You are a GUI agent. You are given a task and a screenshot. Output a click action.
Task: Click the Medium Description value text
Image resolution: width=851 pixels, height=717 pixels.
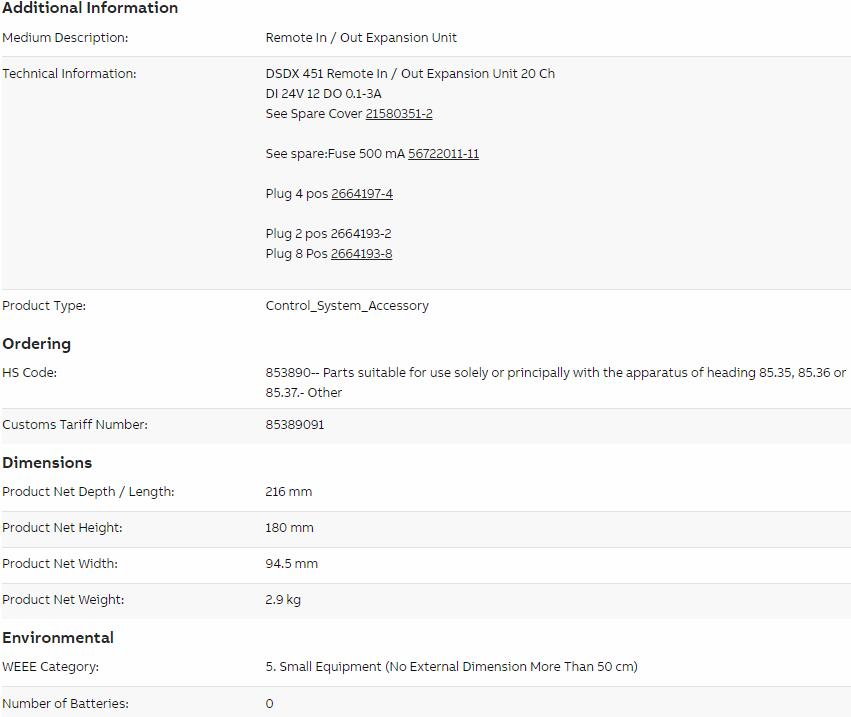click(x=361, y=38)
